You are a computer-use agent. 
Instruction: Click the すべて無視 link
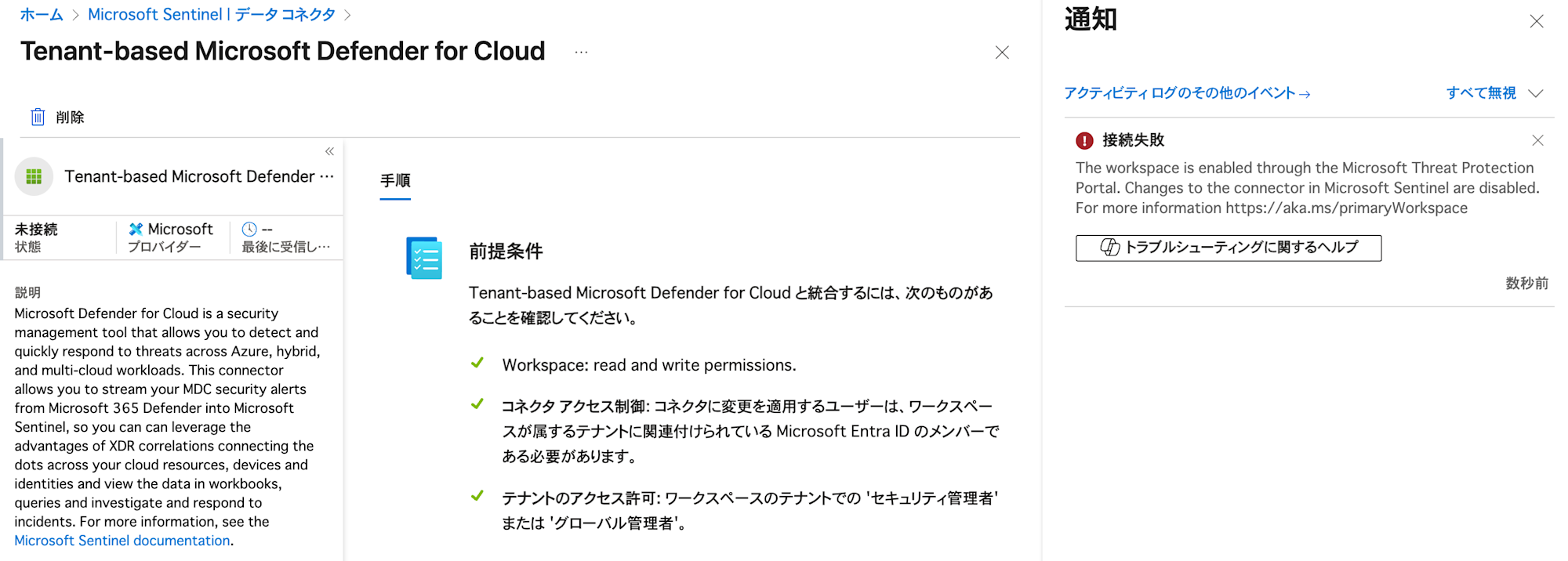click(1481, 93)
